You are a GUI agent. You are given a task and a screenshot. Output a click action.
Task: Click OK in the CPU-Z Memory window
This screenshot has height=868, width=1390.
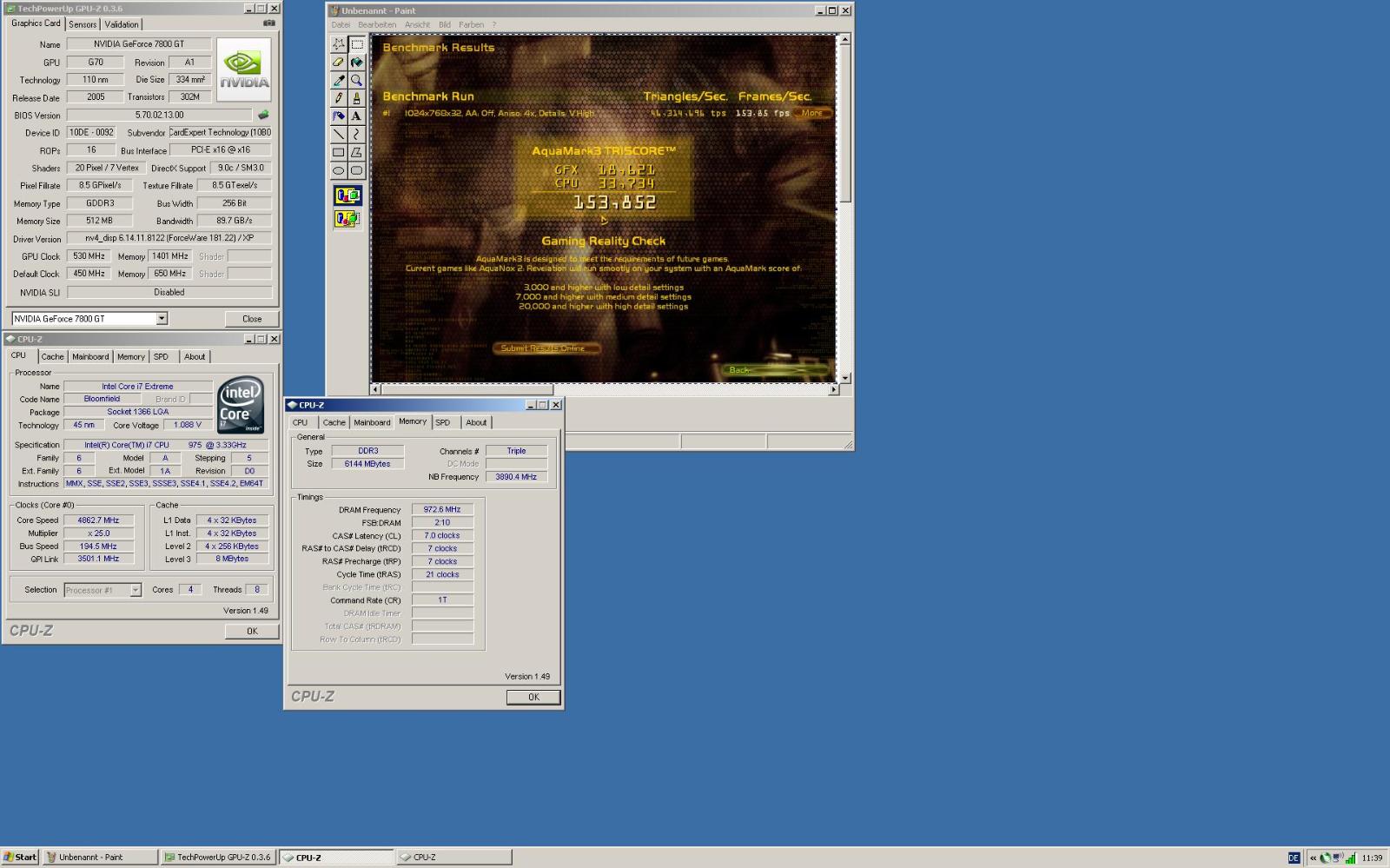[533, 697]
